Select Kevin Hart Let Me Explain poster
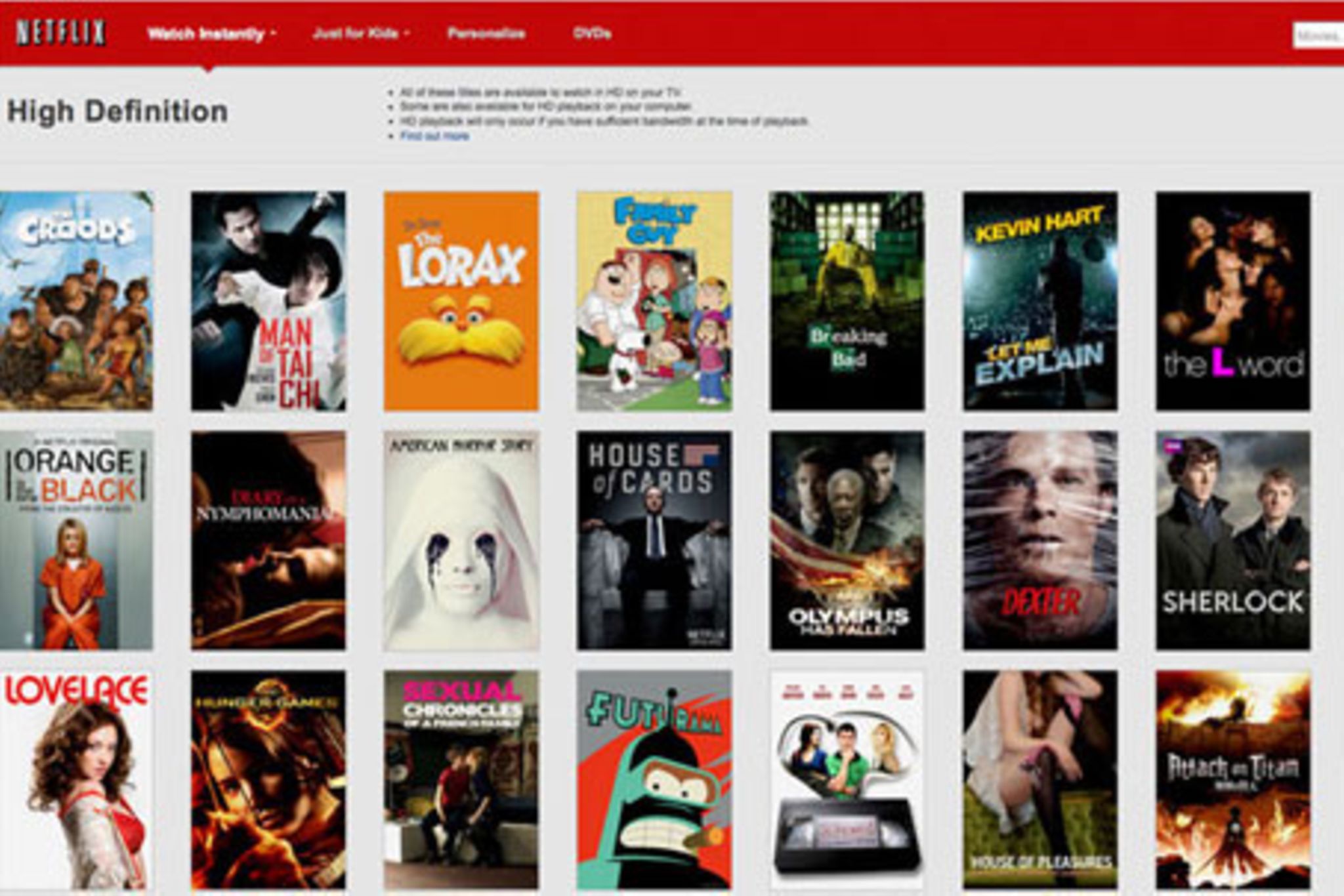Screen dimensions: 1344x896 1039,300
